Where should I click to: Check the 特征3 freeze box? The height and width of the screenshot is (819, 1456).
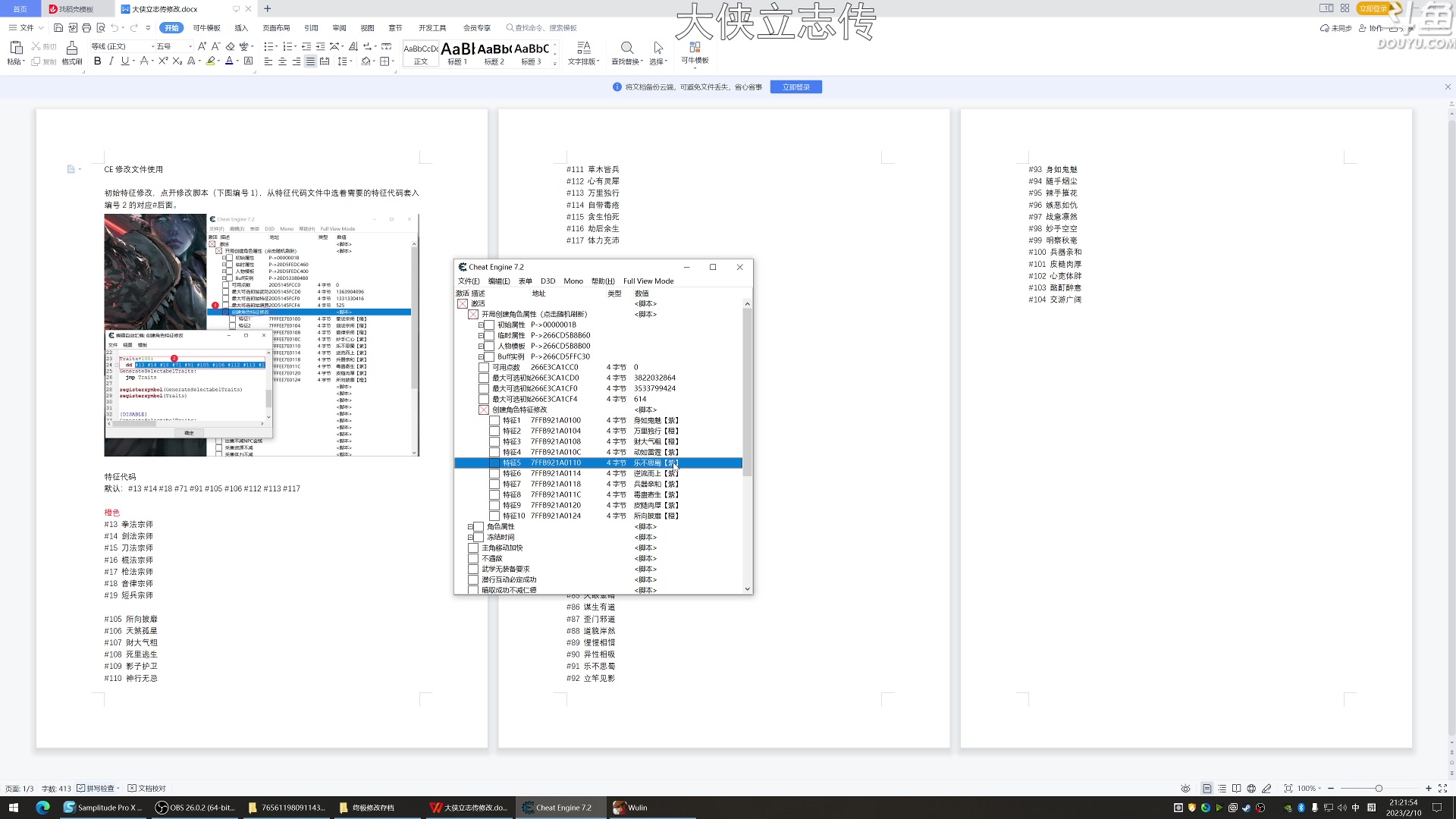pyautogui.click(x=494, y=441)
